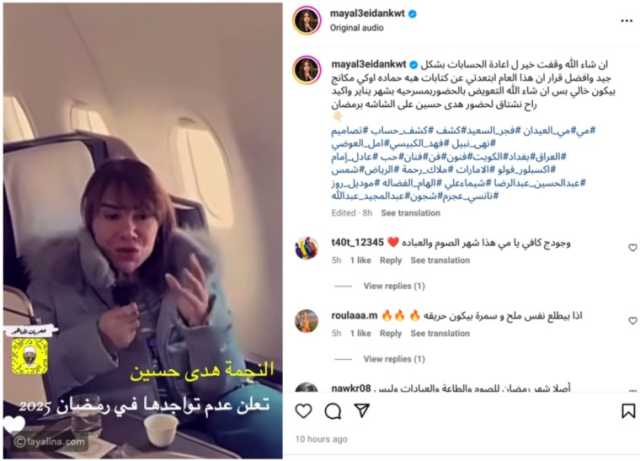Save the post with the bookmark icon
Viewport: 640px width, 461px height.
coord(628,411)
